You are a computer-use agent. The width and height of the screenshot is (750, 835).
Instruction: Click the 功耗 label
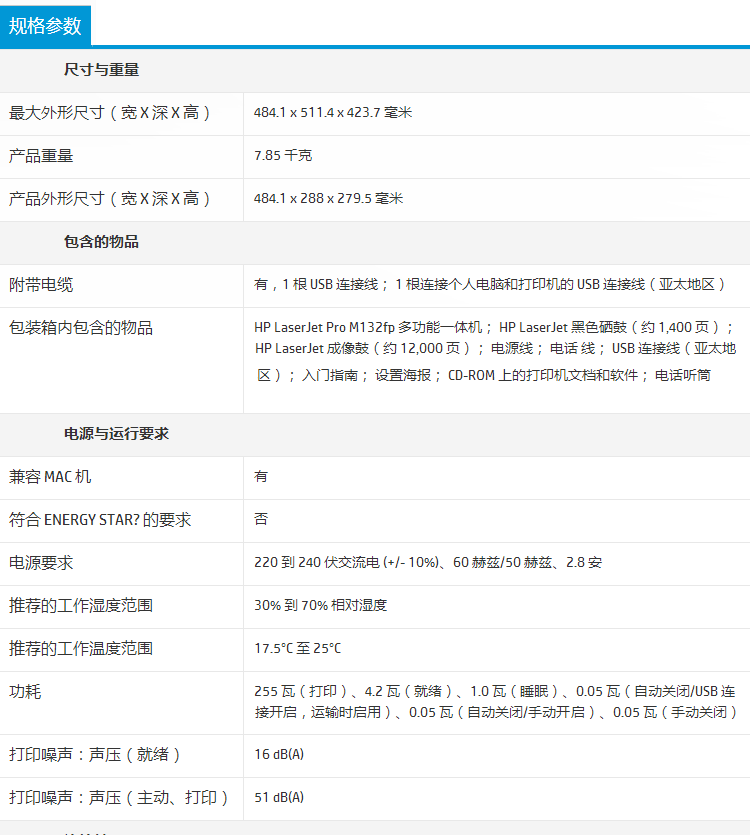(x=25, y=692)
